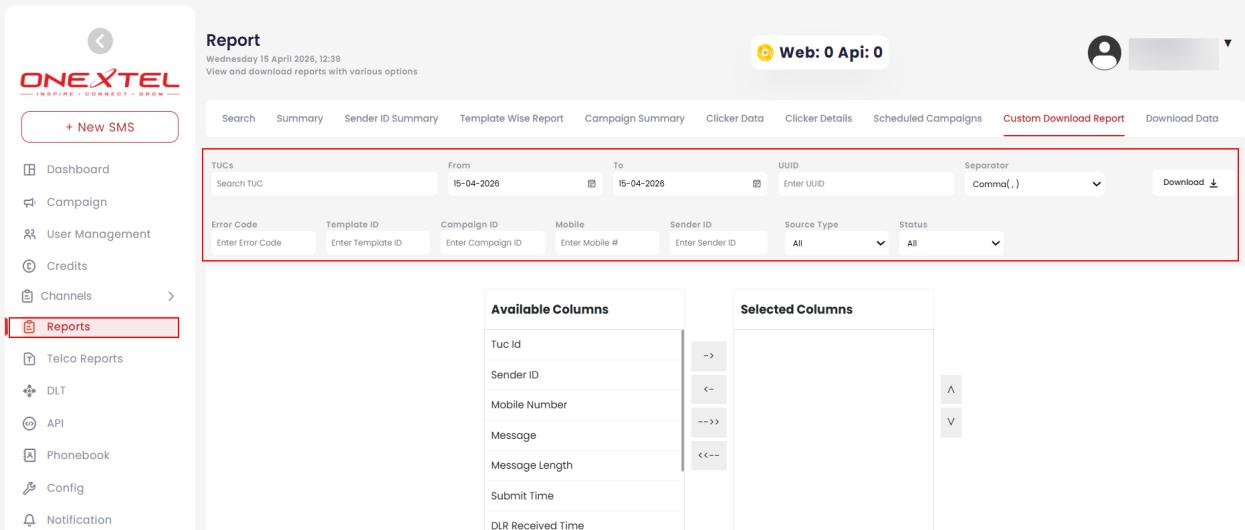Click the Available Columns list scrollbar
Viewport: 1245px width, 530px height.
pyautogui.click(x=683, y=400)
